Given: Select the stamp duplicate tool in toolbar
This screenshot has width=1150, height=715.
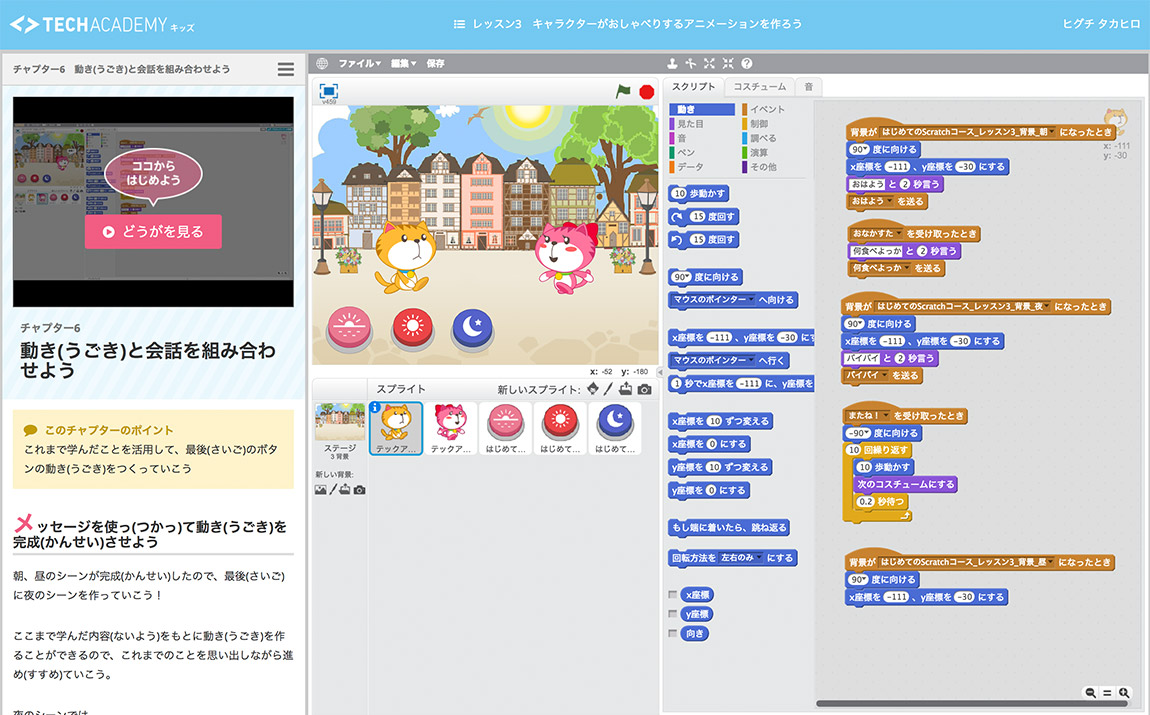Looking at the screenshot, I should 672,63.
